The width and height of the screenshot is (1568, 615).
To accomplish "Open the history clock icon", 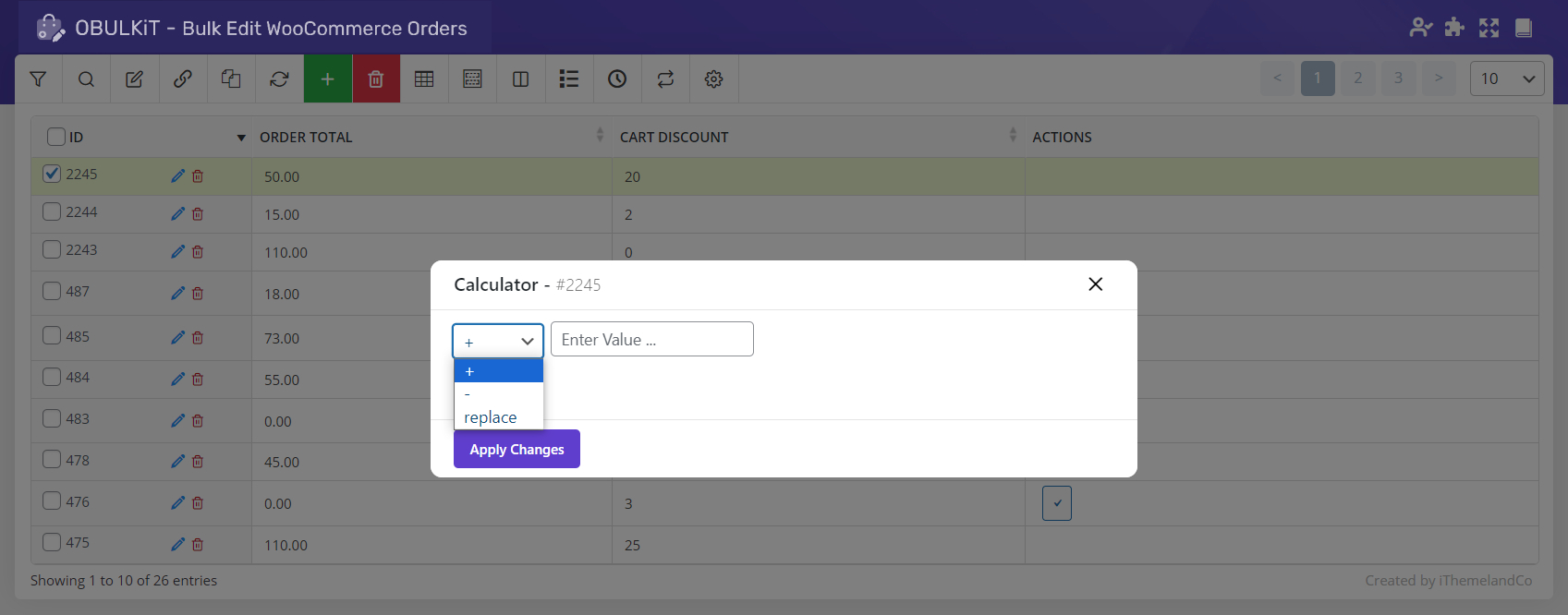I will (617, 79).
